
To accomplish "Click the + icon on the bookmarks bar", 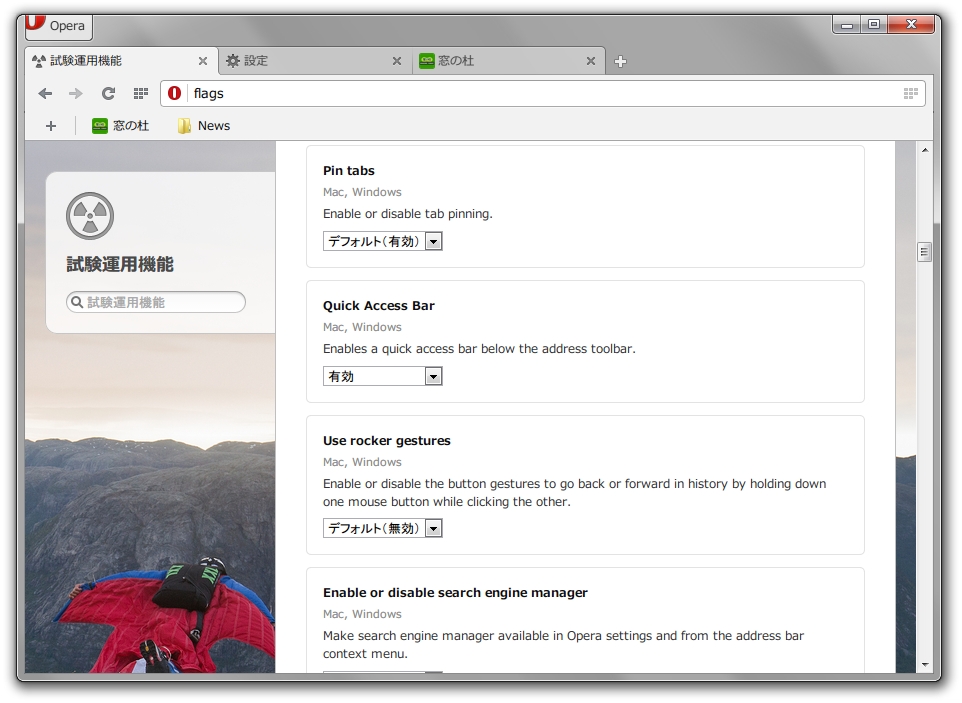I will point(51,125).
